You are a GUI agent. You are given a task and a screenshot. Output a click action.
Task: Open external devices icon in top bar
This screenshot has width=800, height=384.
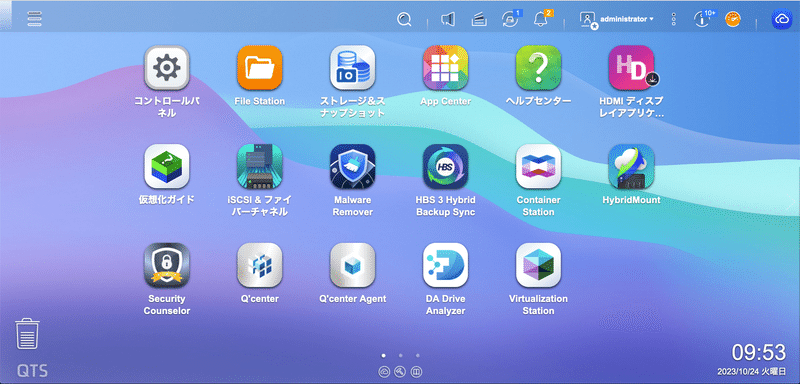coord(479,20)
